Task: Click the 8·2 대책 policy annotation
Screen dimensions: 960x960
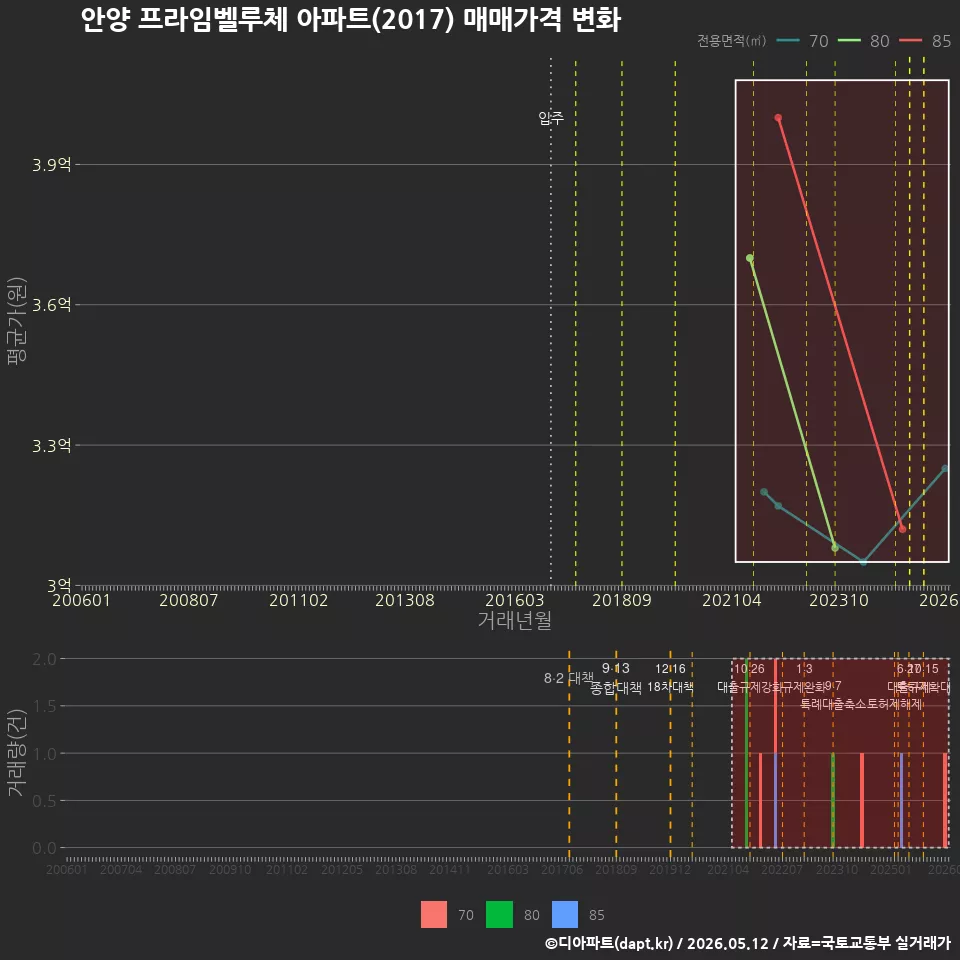Action: click(569, 678)
